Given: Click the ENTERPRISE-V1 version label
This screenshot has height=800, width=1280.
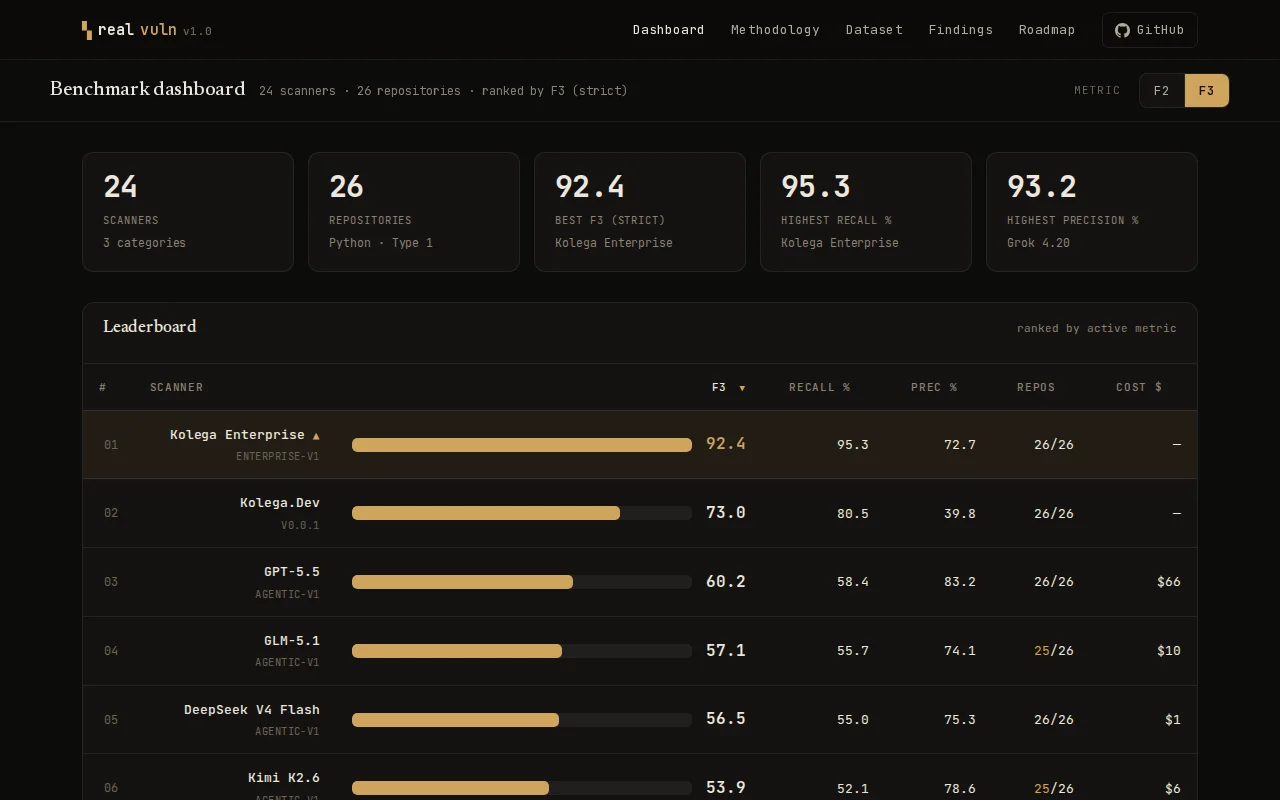Looking at the screenshot, I should coord(278,457).
